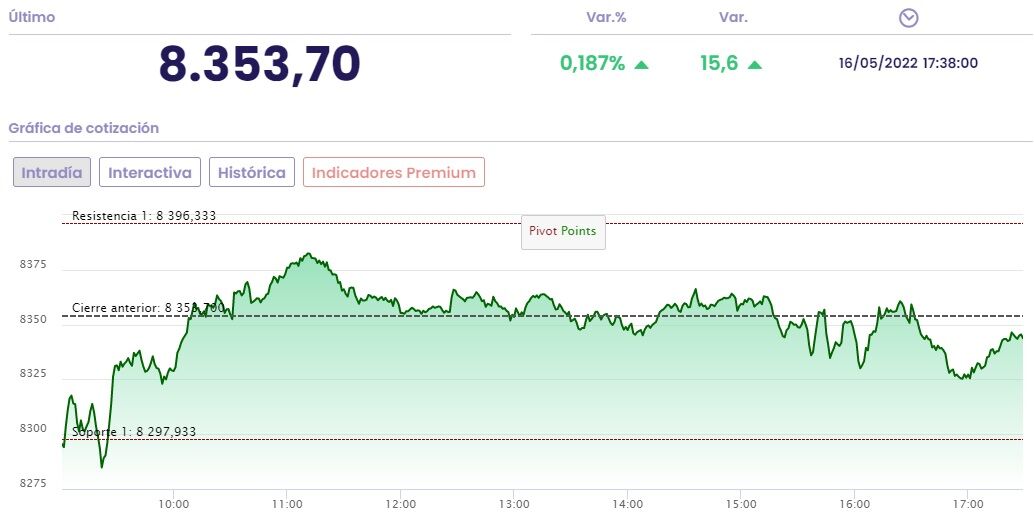Viewport: 1034px width, 525px height.
Task: Click the green arrow beside 15,6
Action: click(755, 64)
